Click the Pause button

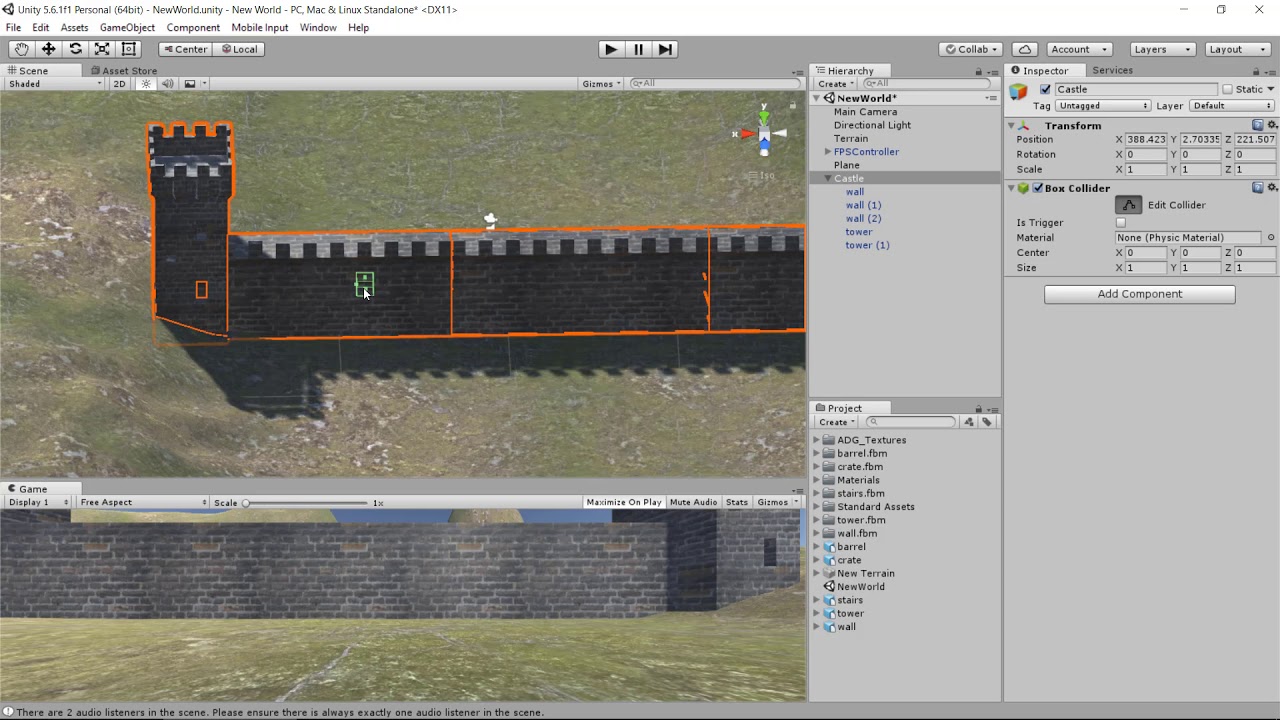coord(638,49)
